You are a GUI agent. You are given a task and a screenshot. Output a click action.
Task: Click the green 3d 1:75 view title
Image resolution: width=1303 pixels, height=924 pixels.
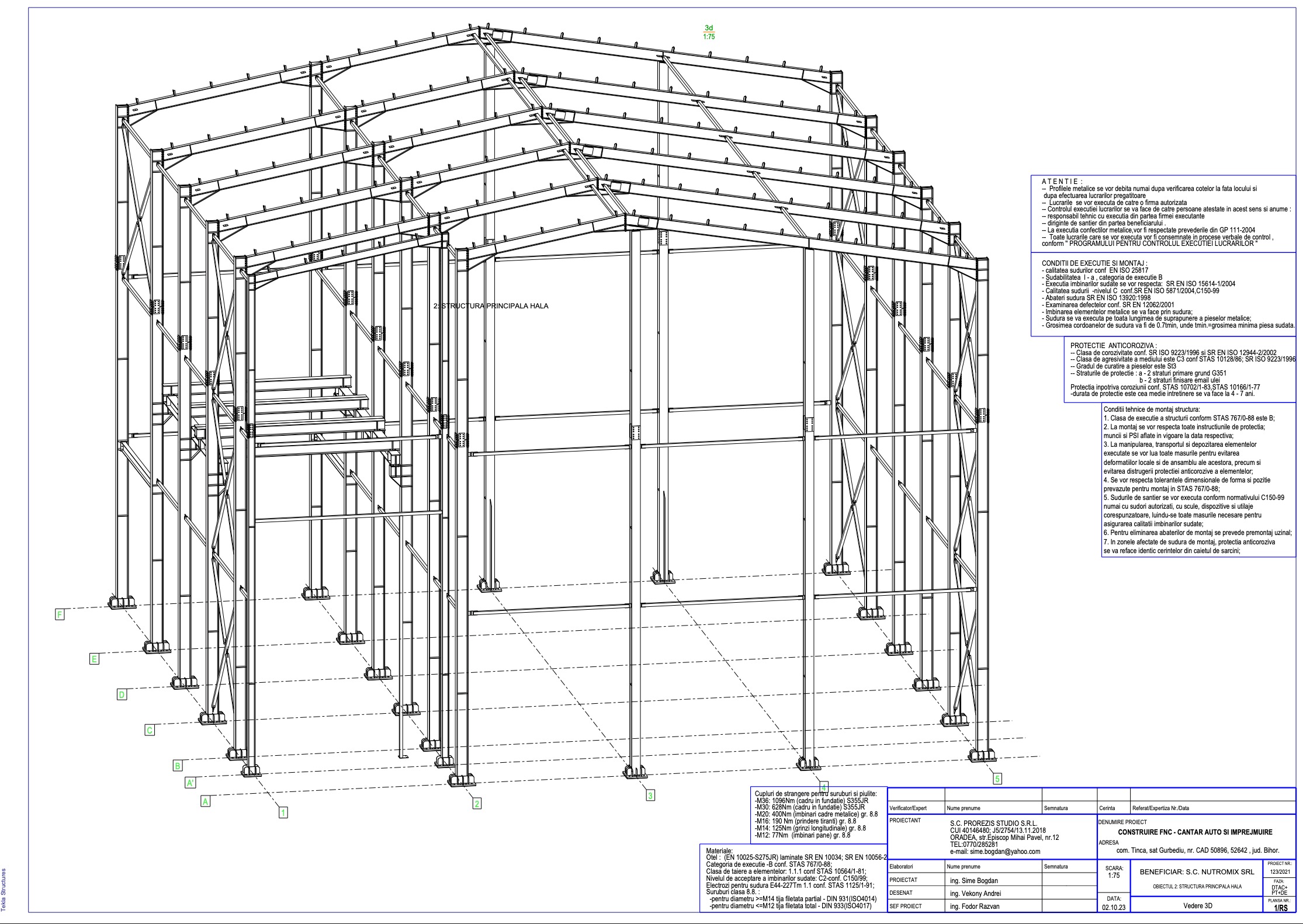pos(709,32)
